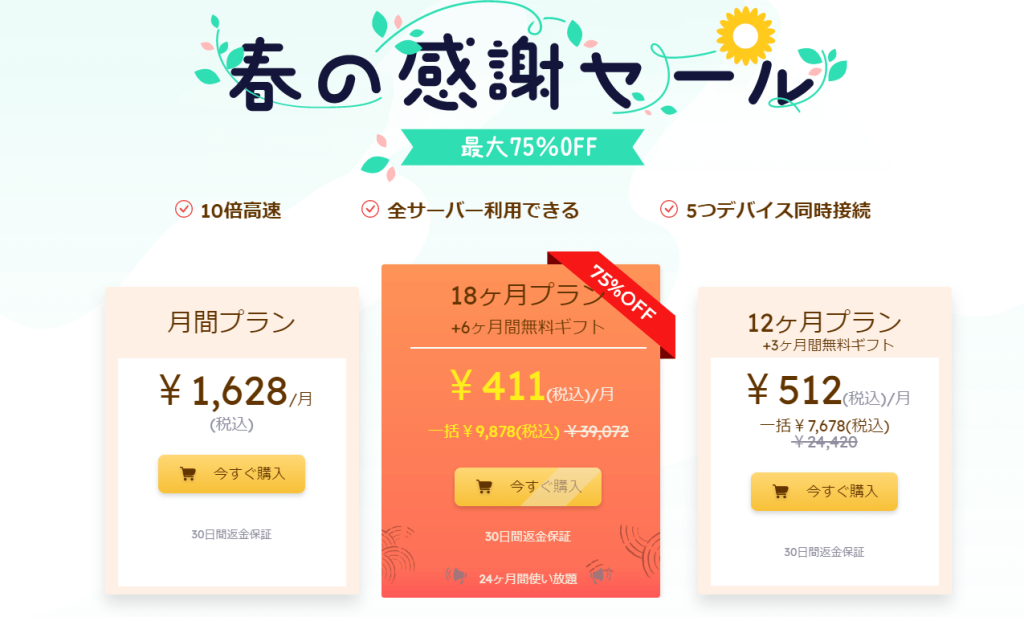1024x617 pixels.
Task: Click the ¥411 price in orange card
Action: (497, 386)
